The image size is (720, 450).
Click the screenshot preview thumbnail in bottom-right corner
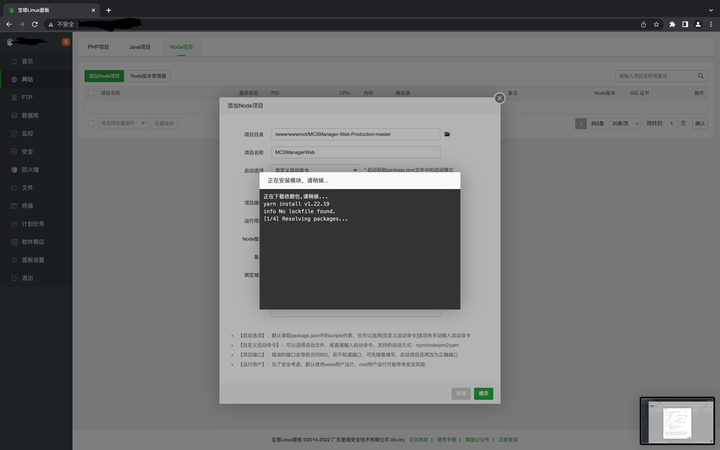677,421
